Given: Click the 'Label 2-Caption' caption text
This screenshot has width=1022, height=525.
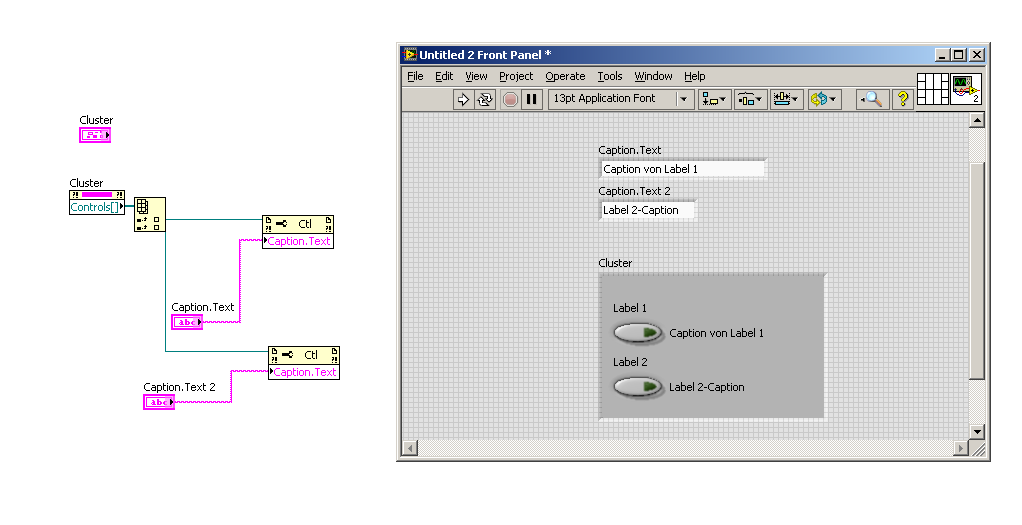Looking at the screenshot, I should pyautogui.click(x=707, y=387).
